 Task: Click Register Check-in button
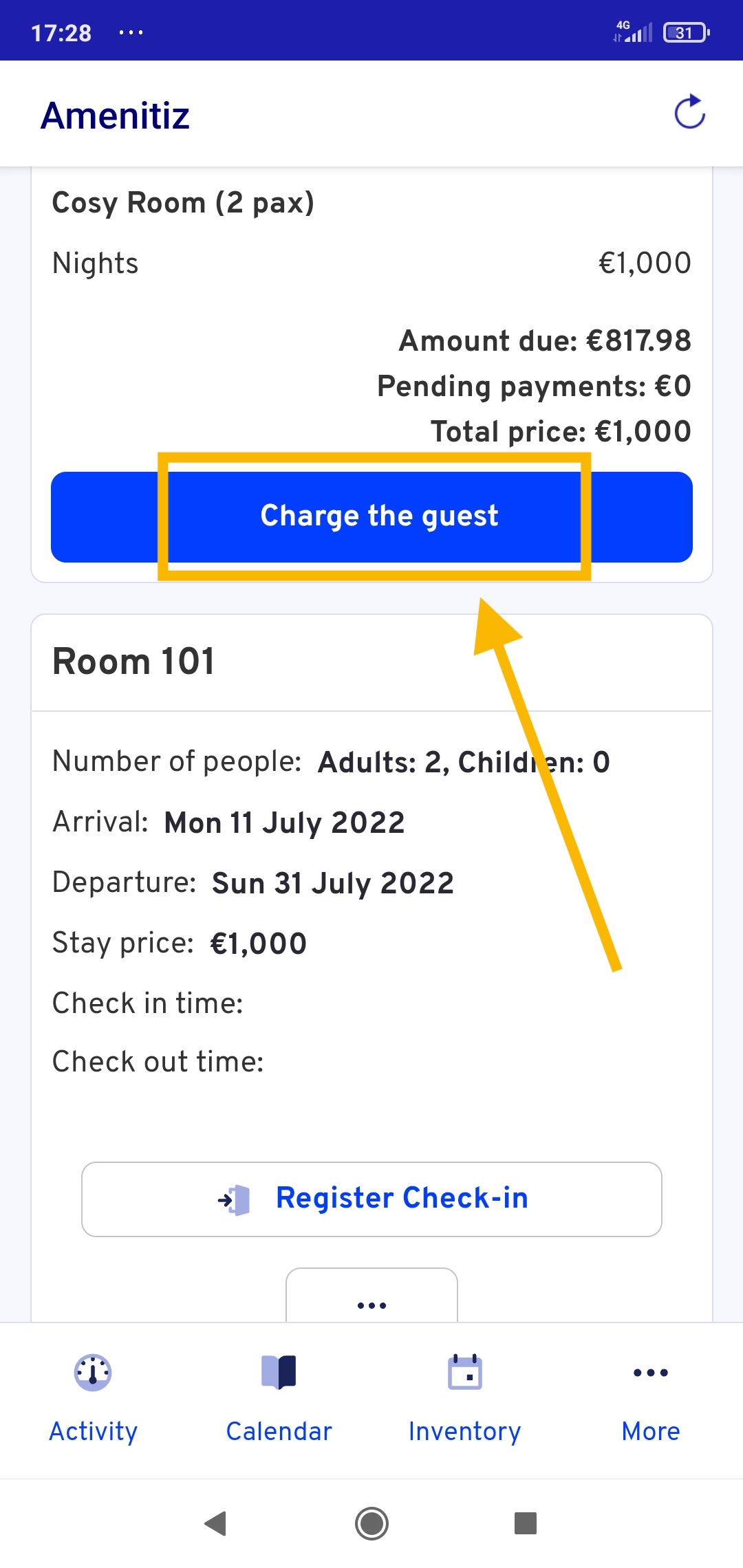[371, 1199]
